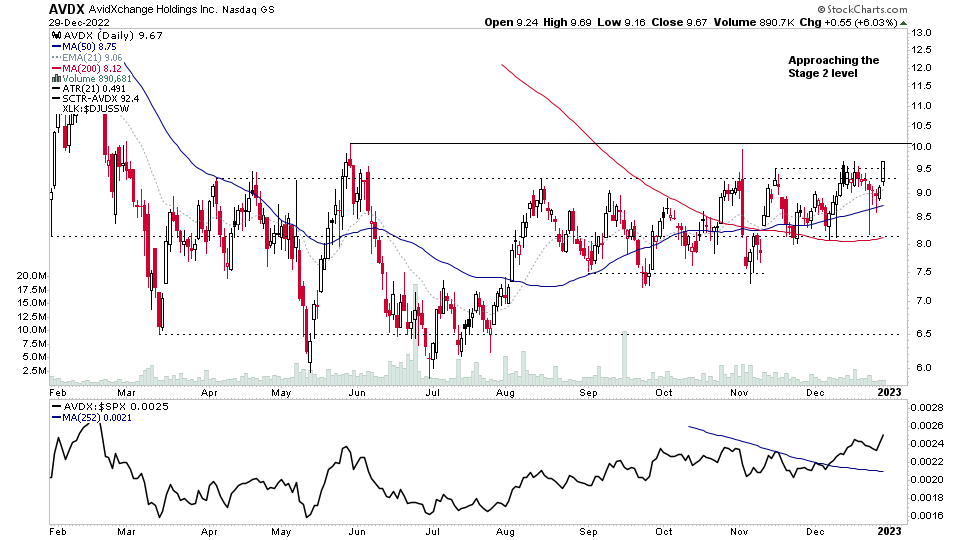Click the 0.0024 relative strength axis label
Screen dimensions: 960x540
[927, 444]
